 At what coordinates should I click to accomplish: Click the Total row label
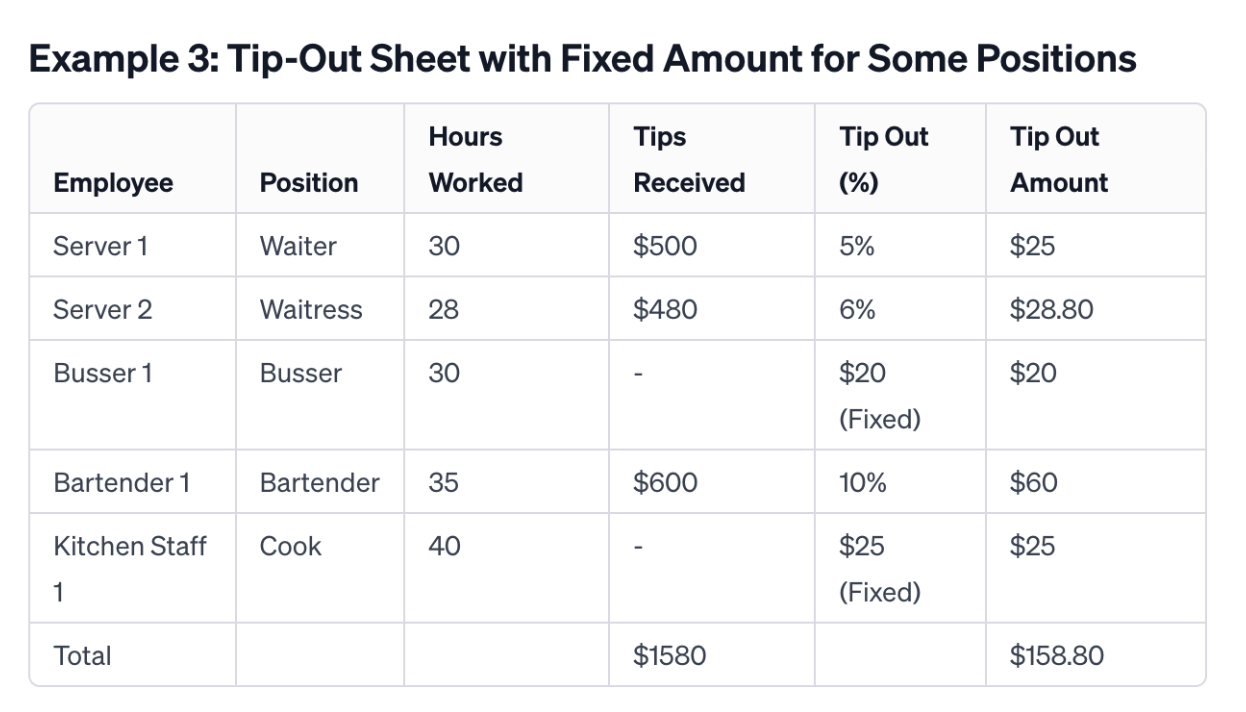point(82,656)
